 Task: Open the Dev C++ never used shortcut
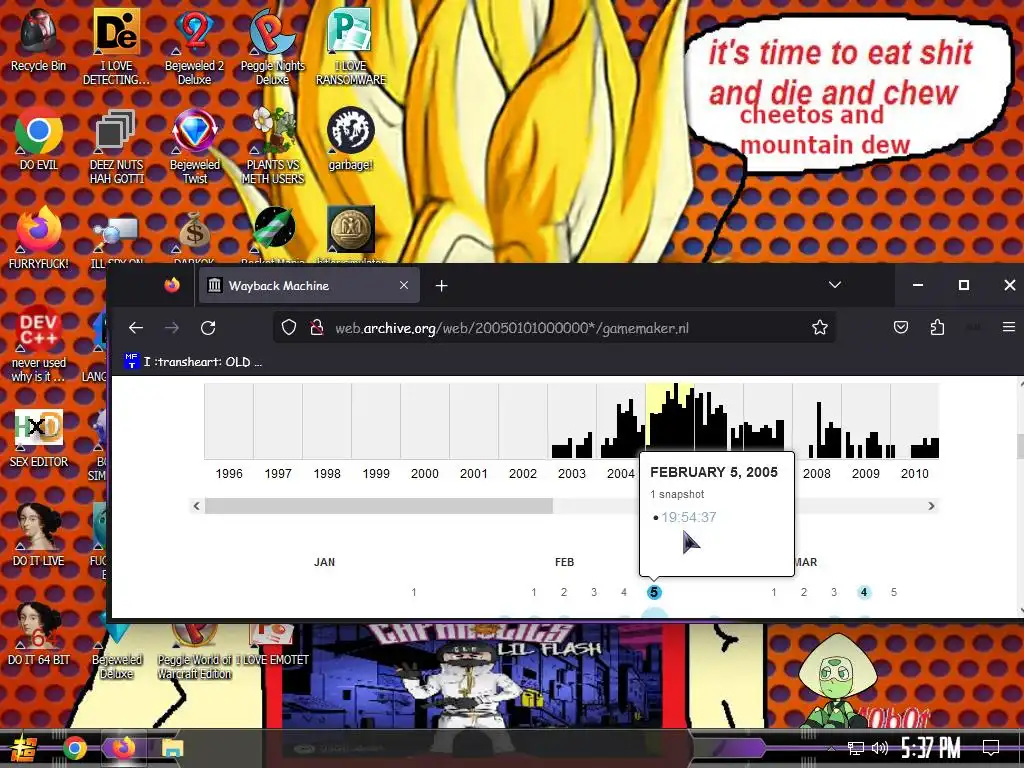[x=39, y=343]
